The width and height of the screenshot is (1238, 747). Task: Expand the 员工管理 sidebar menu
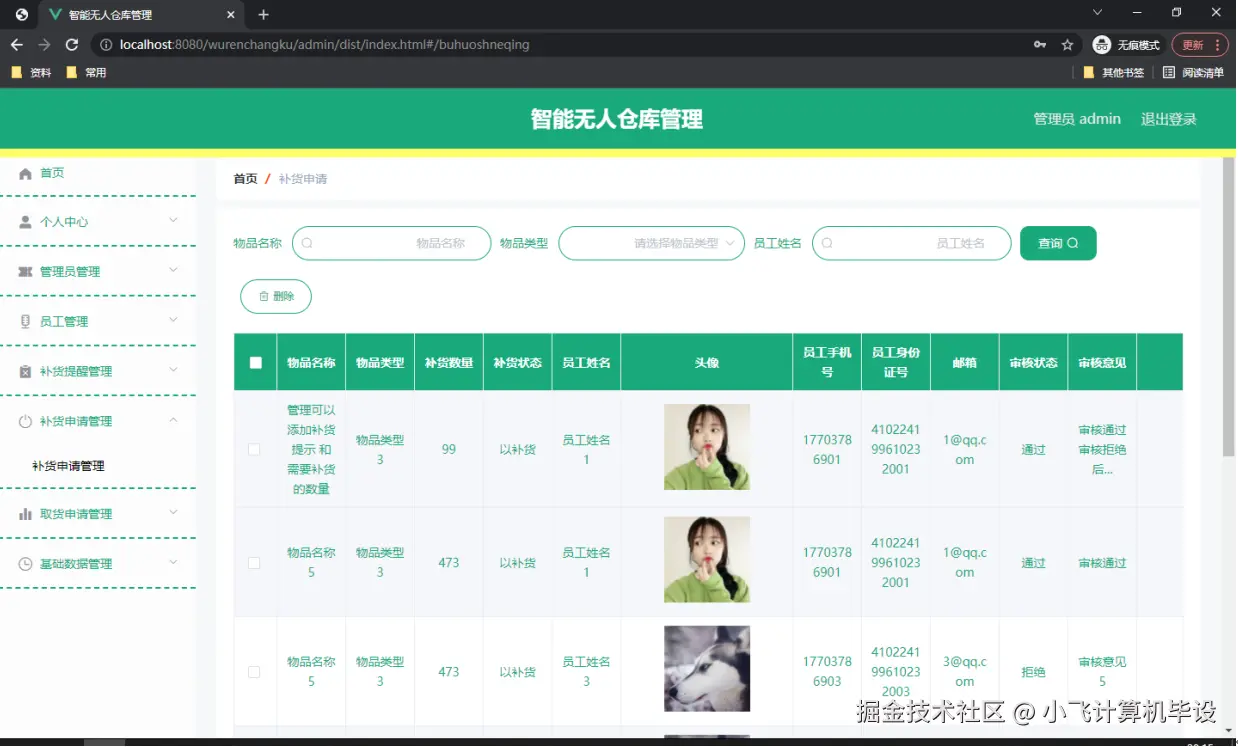[173, 321]
